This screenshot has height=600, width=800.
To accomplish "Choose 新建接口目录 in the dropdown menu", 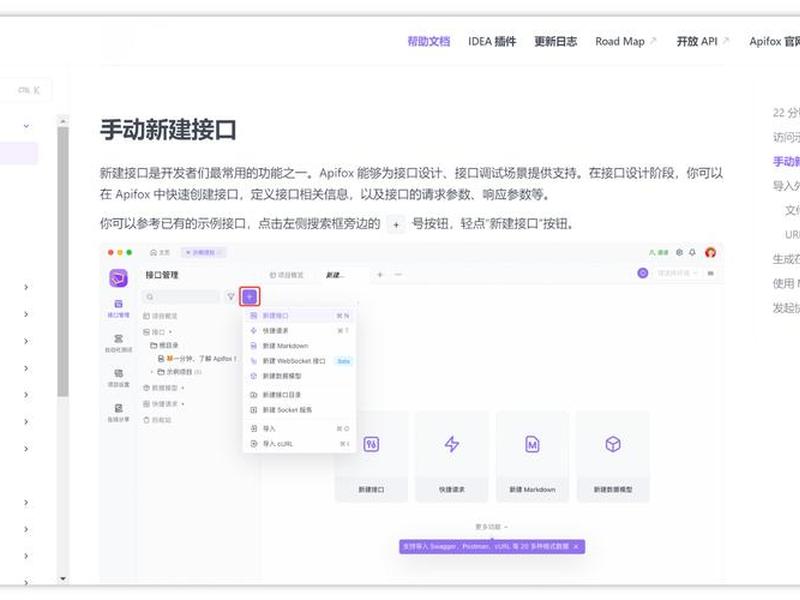I will click(x=300, y=395).
